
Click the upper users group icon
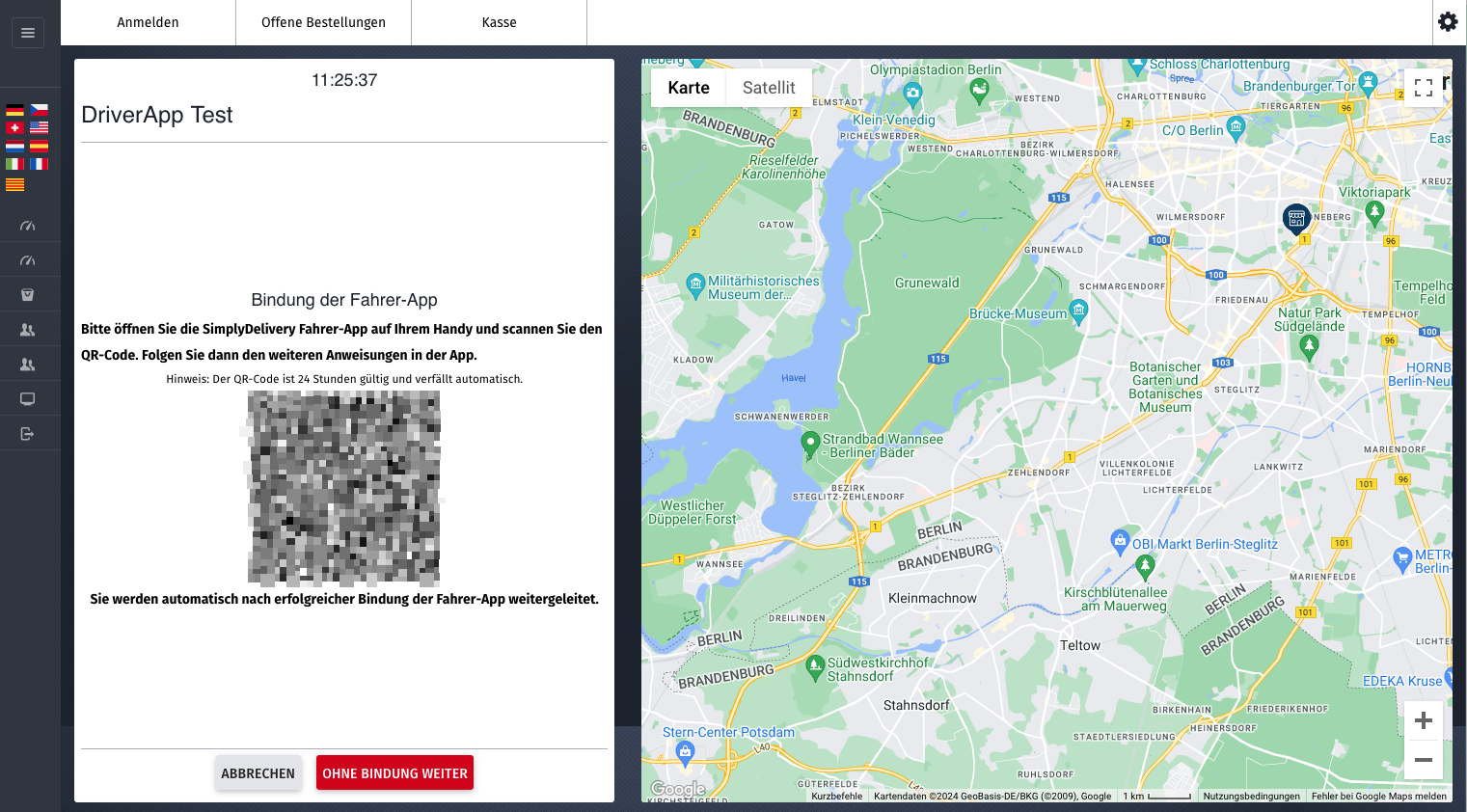click(28, 330)
